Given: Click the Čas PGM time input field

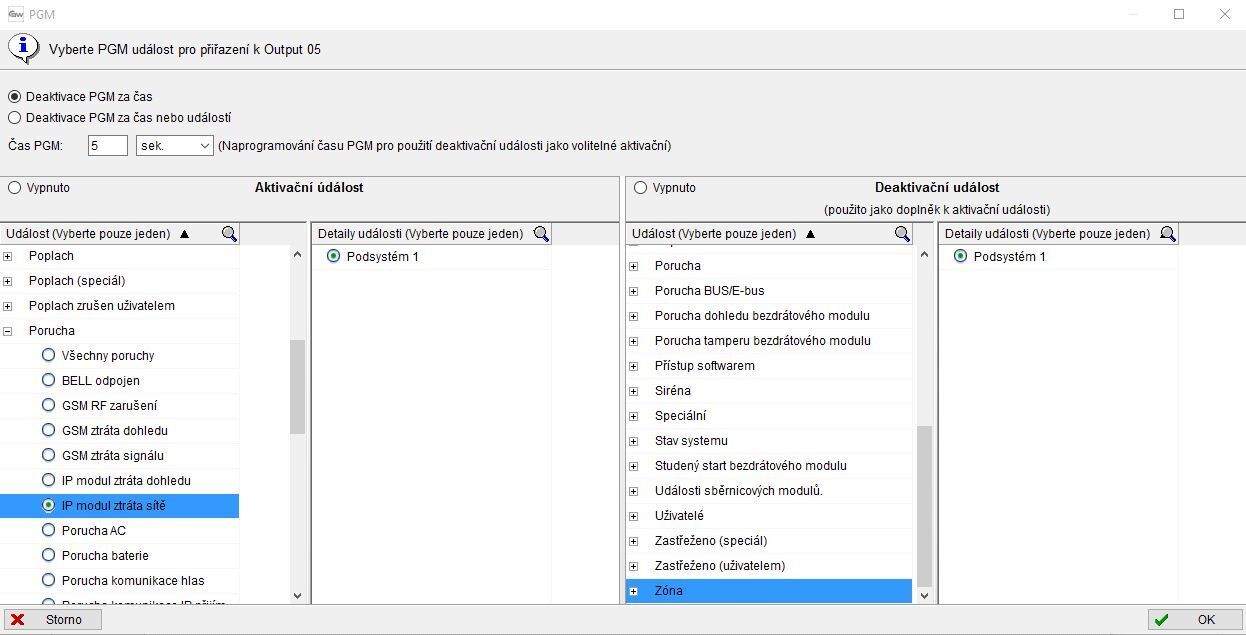Looking at the screenshot, I should 108,146.
